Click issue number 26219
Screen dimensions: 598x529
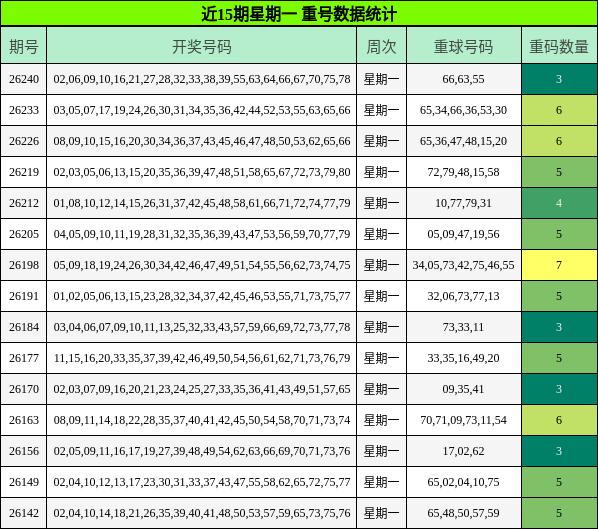coord(24,172)
